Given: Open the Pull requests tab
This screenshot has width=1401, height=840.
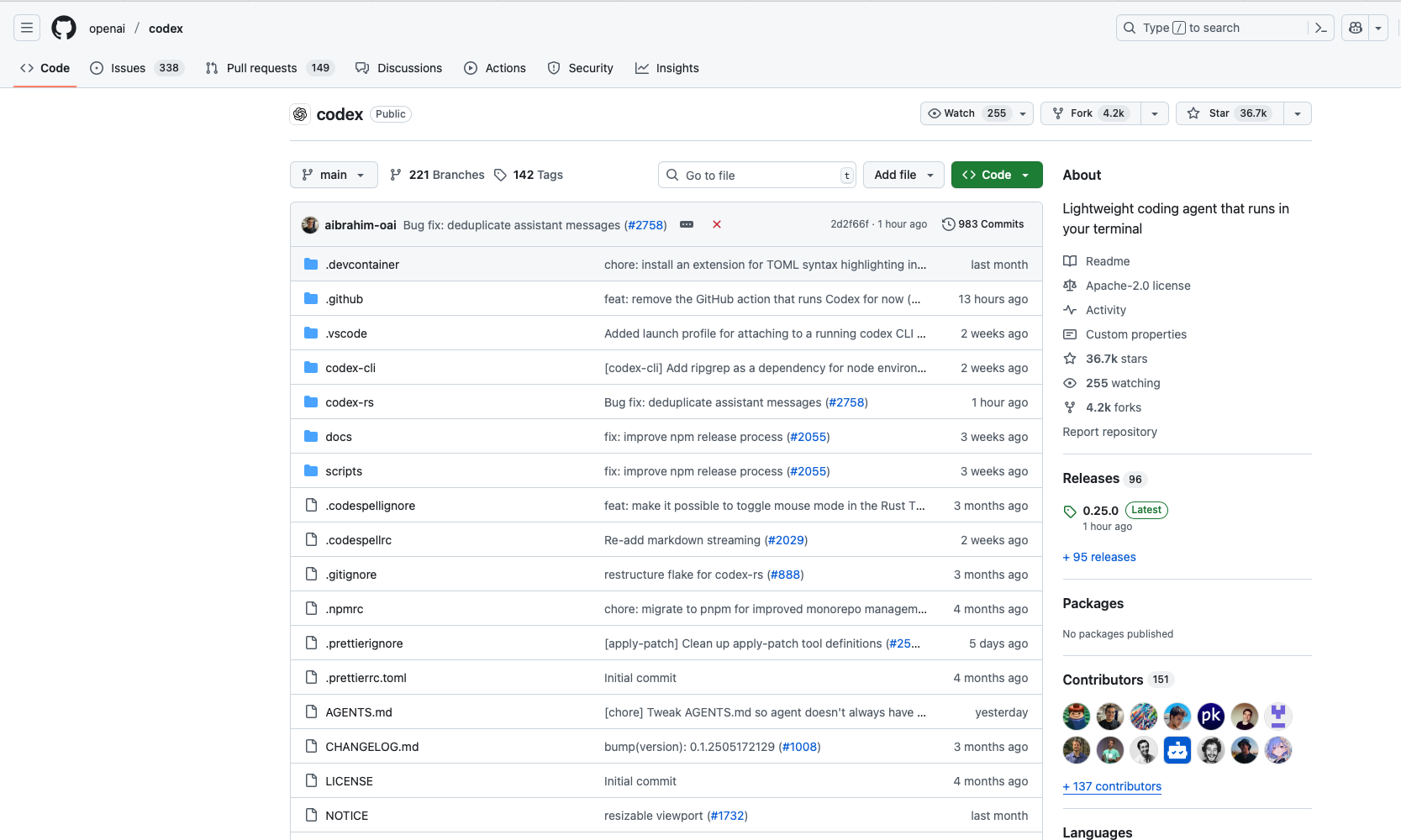Looking at the screenshot, I should (x=270, y=68).
